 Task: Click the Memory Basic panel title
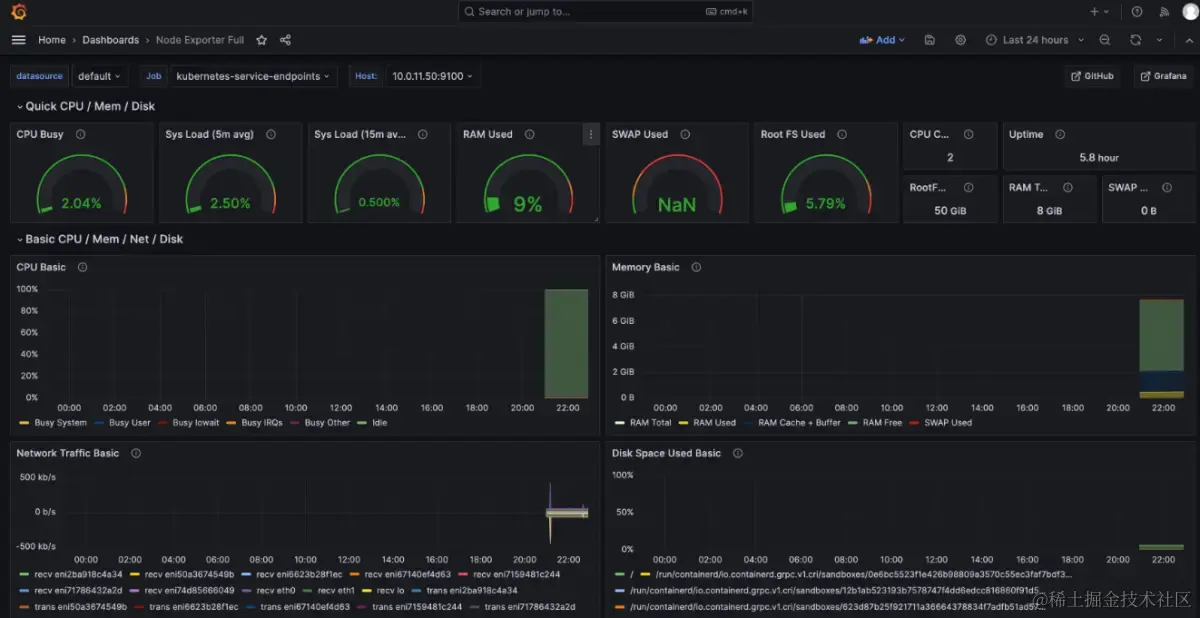point(646,267)
